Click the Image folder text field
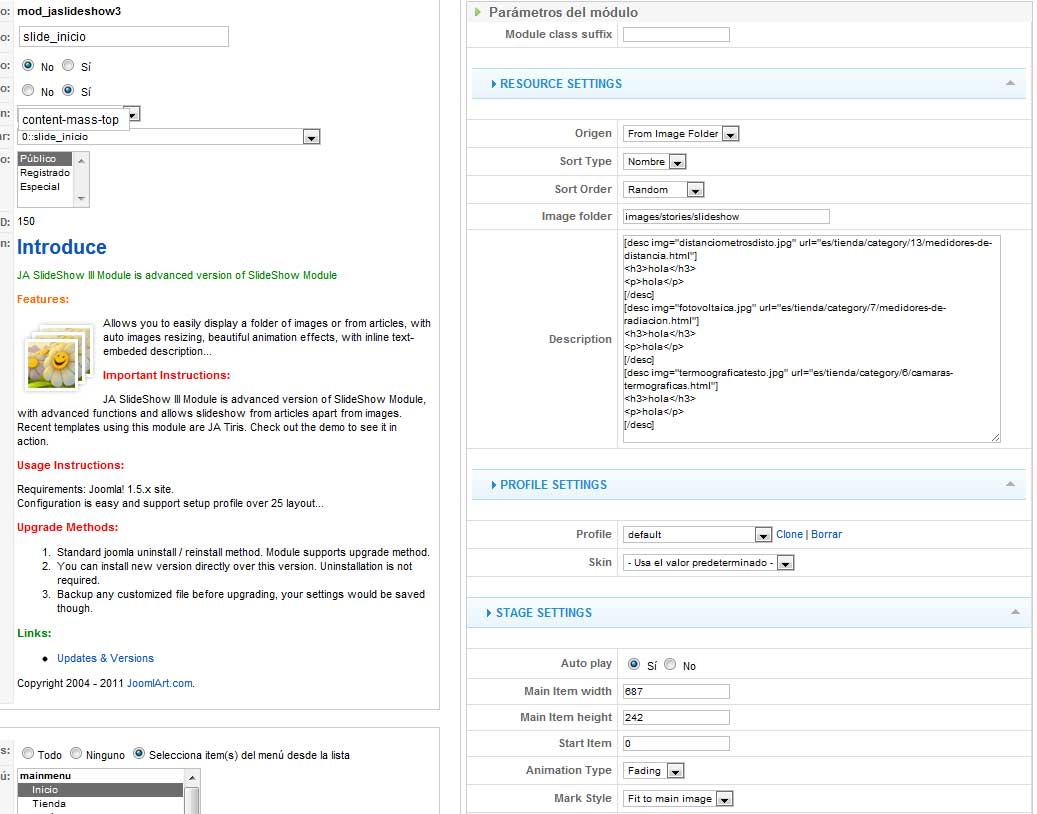The image size is (1037, 814). click(x=726, y=216)
